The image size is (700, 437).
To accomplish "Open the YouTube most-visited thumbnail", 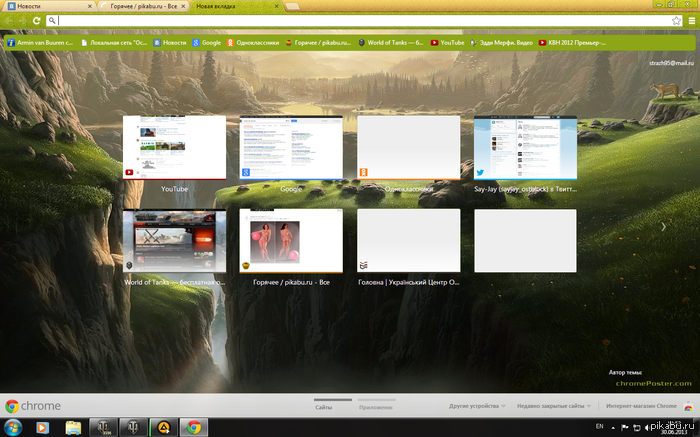I will tap(174, 148).
